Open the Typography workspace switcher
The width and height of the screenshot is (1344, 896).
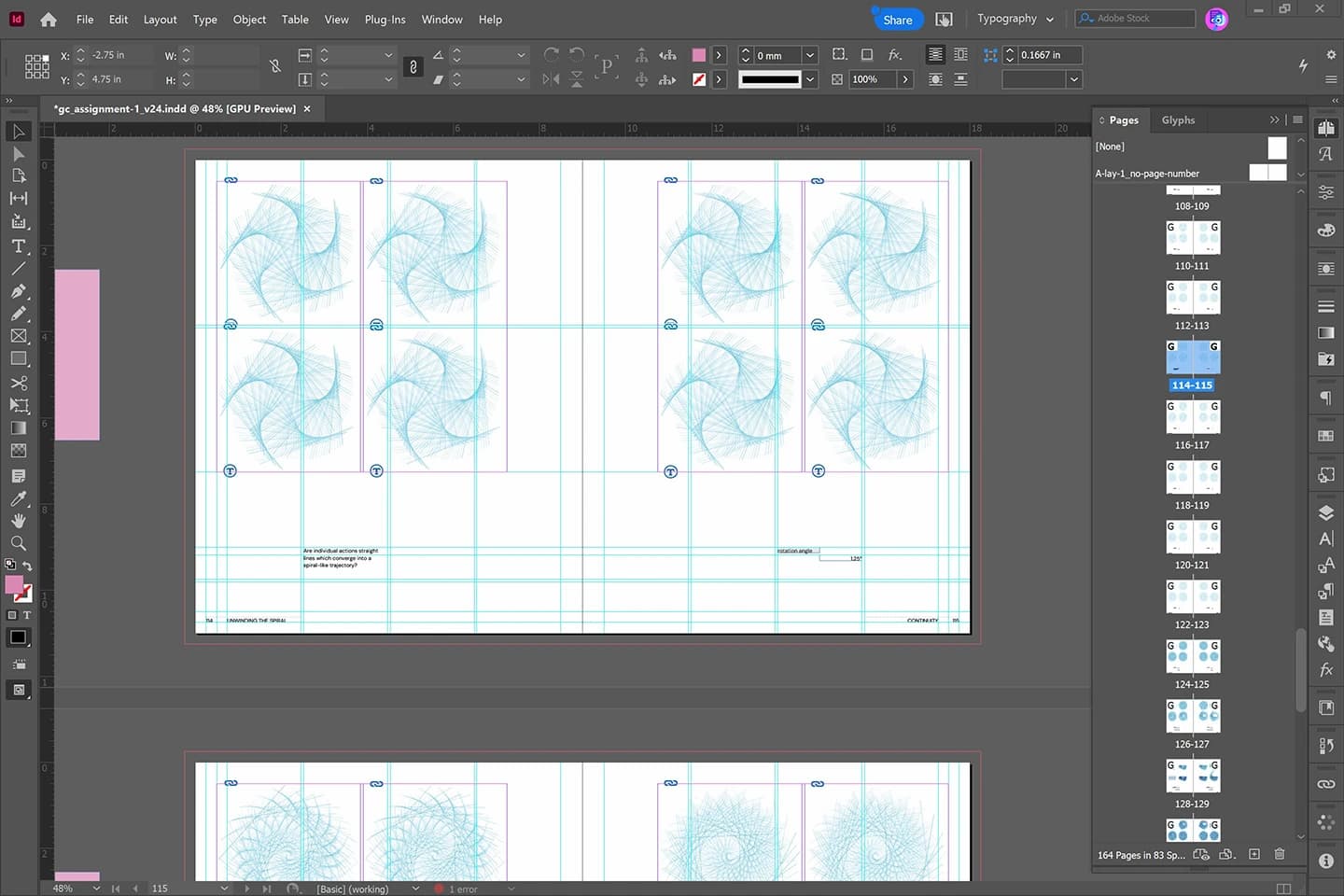click(1015, 19)
